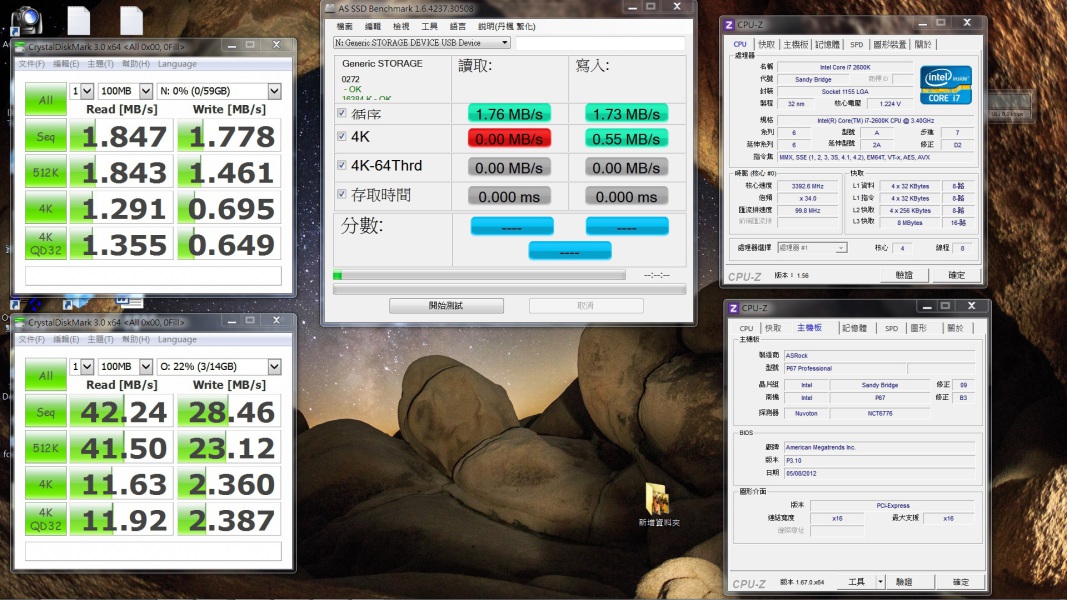The height and width of the screenshot is (600, 1067).
Task: Click the comment field in O: drive CrystalDiskMark
Action: tap(153, 551)
